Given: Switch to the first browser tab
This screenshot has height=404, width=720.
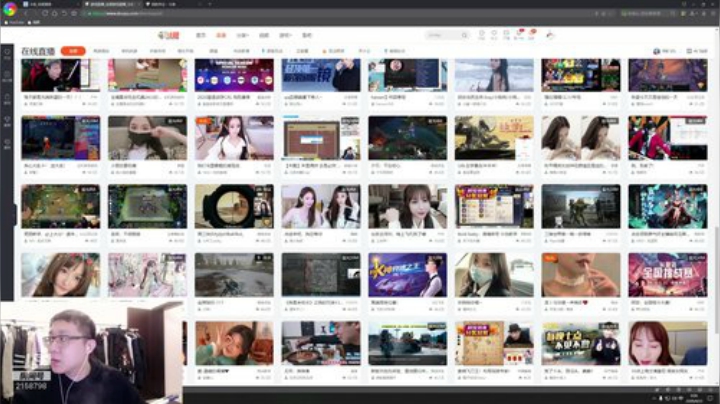Looking at the screenshot, I should pyautogui.click(x=49, y=4).
